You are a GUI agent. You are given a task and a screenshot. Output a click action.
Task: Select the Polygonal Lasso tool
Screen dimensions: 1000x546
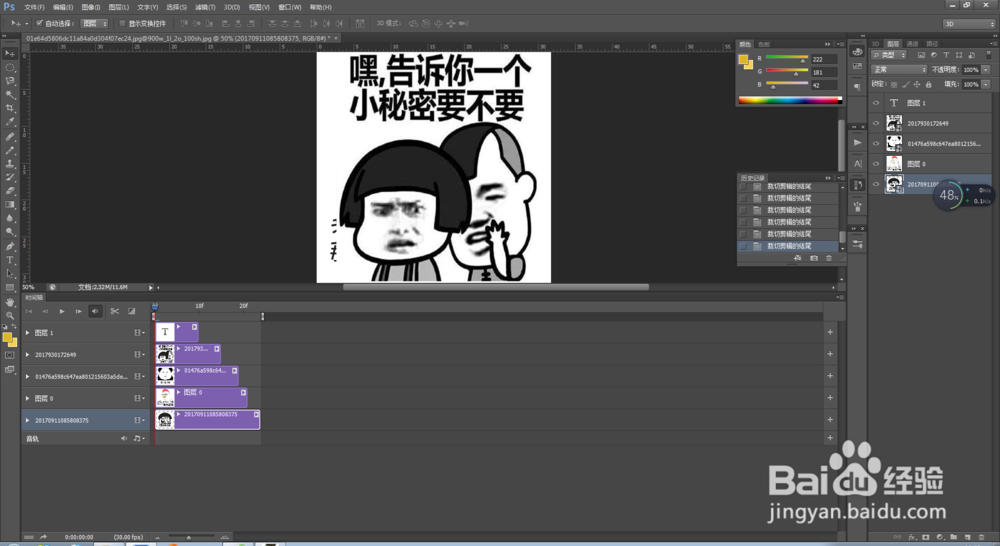click(x=10, y=81)
